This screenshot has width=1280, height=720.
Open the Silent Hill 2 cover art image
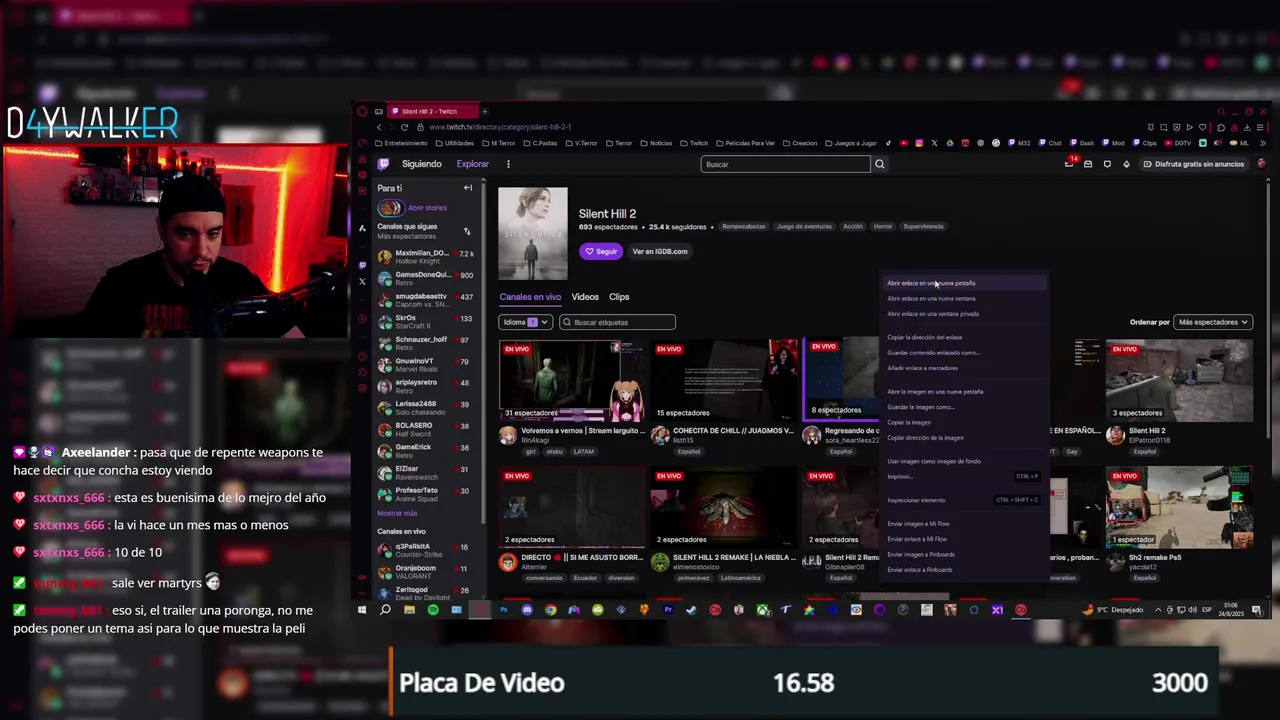533,234
